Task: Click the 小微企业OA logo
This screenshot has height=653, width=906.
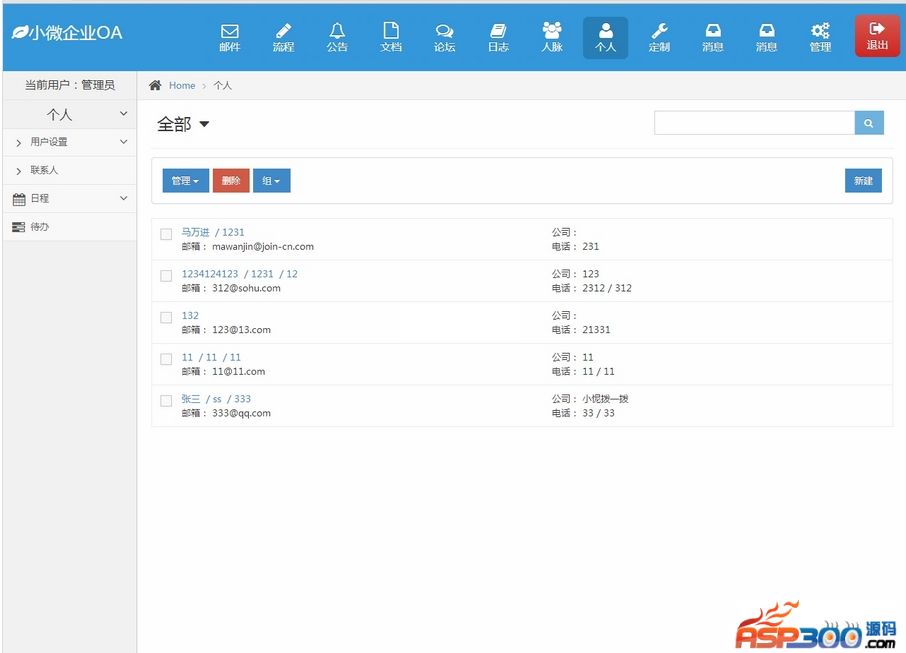Action: point(67,32)
